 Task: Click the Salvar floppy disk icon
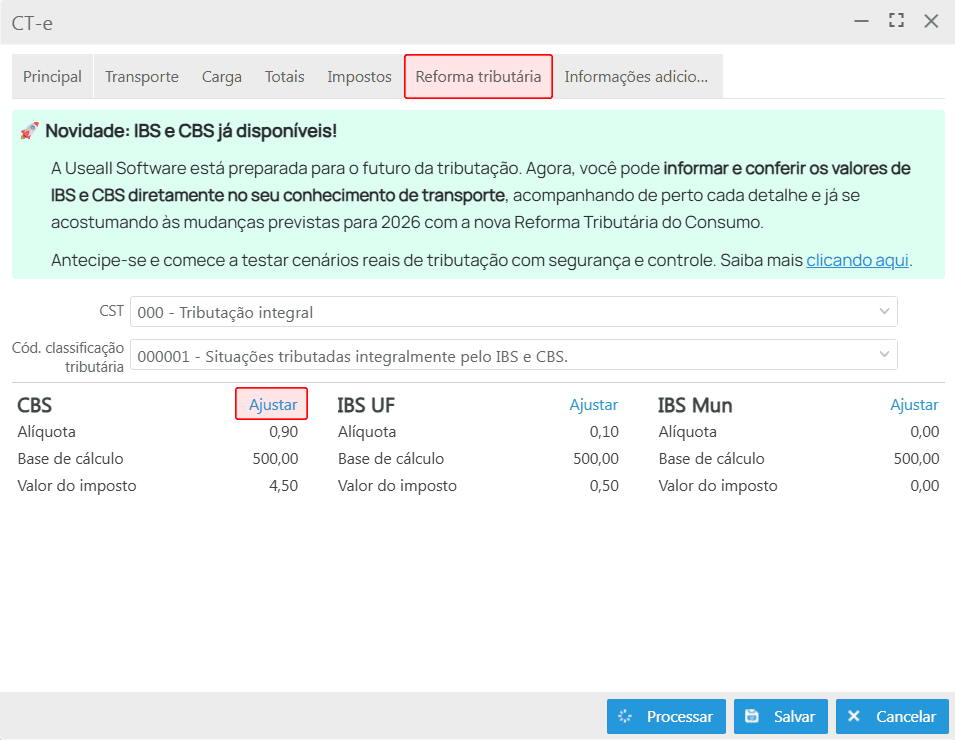click(752, 716)
